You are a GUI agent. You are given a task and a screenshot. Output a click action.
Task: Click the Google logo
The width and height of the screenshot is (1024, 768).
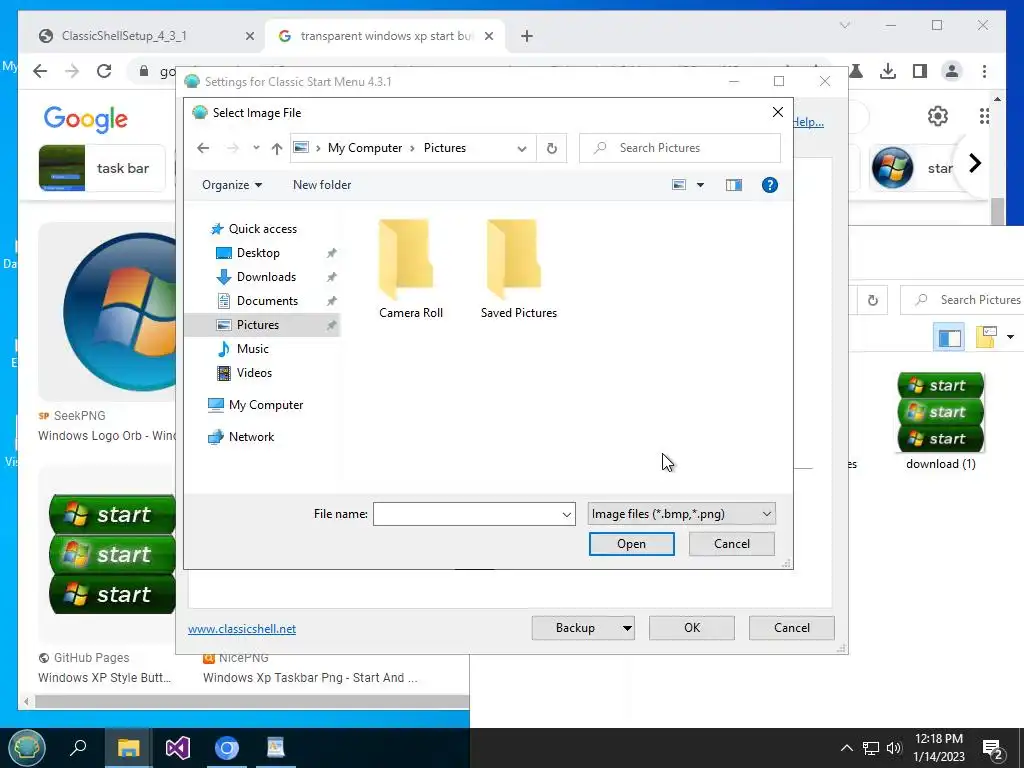coord(86,120)
